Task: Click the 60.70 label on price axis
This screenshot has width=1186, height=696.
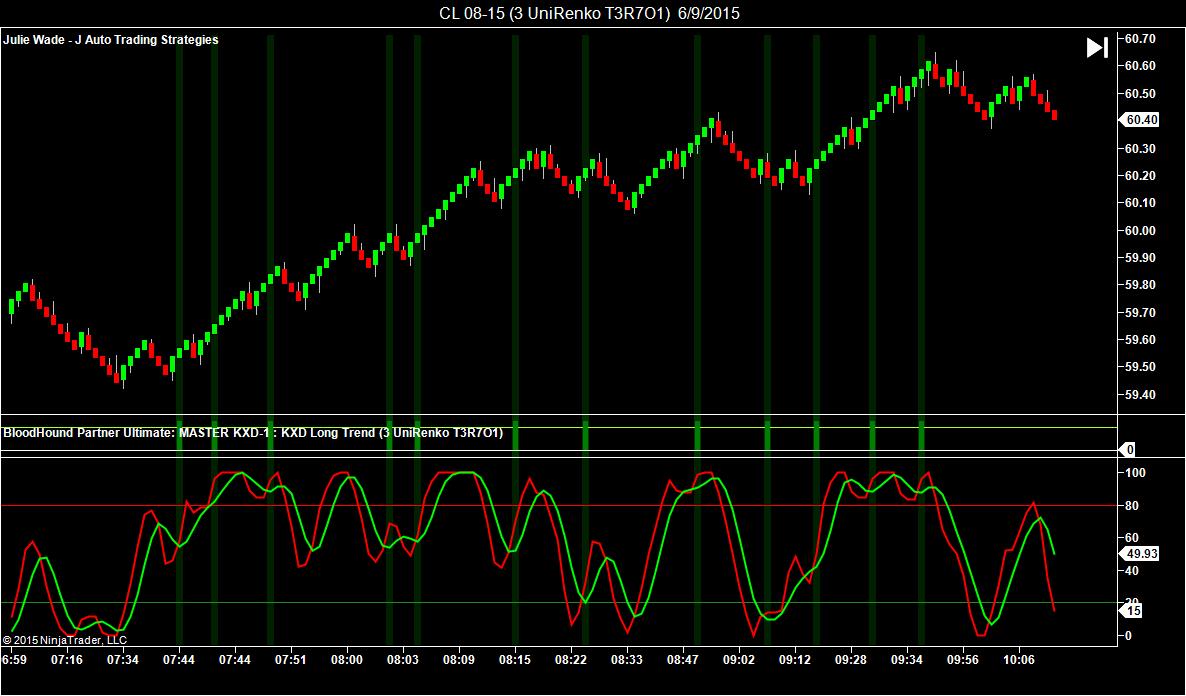Action: click(x=1140, y=39)
